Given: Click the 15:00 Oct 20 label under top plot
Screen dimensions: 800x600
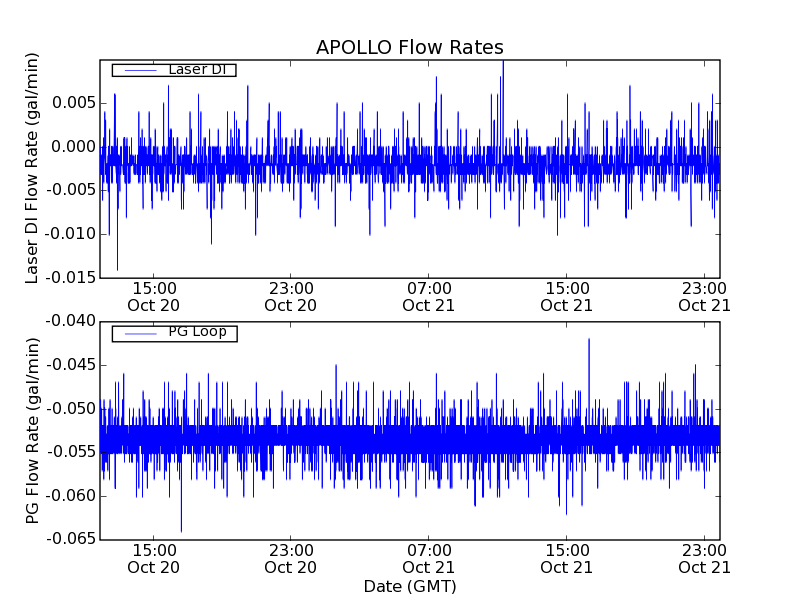Looking at the screenshot, I should click(153, 296).
